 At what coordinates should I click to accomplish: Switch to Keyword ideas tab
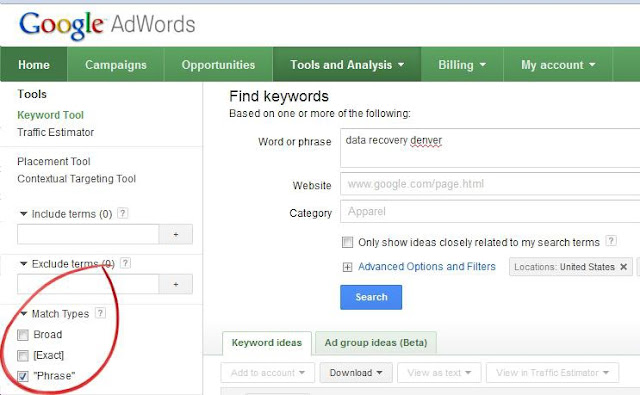[267, 343]
